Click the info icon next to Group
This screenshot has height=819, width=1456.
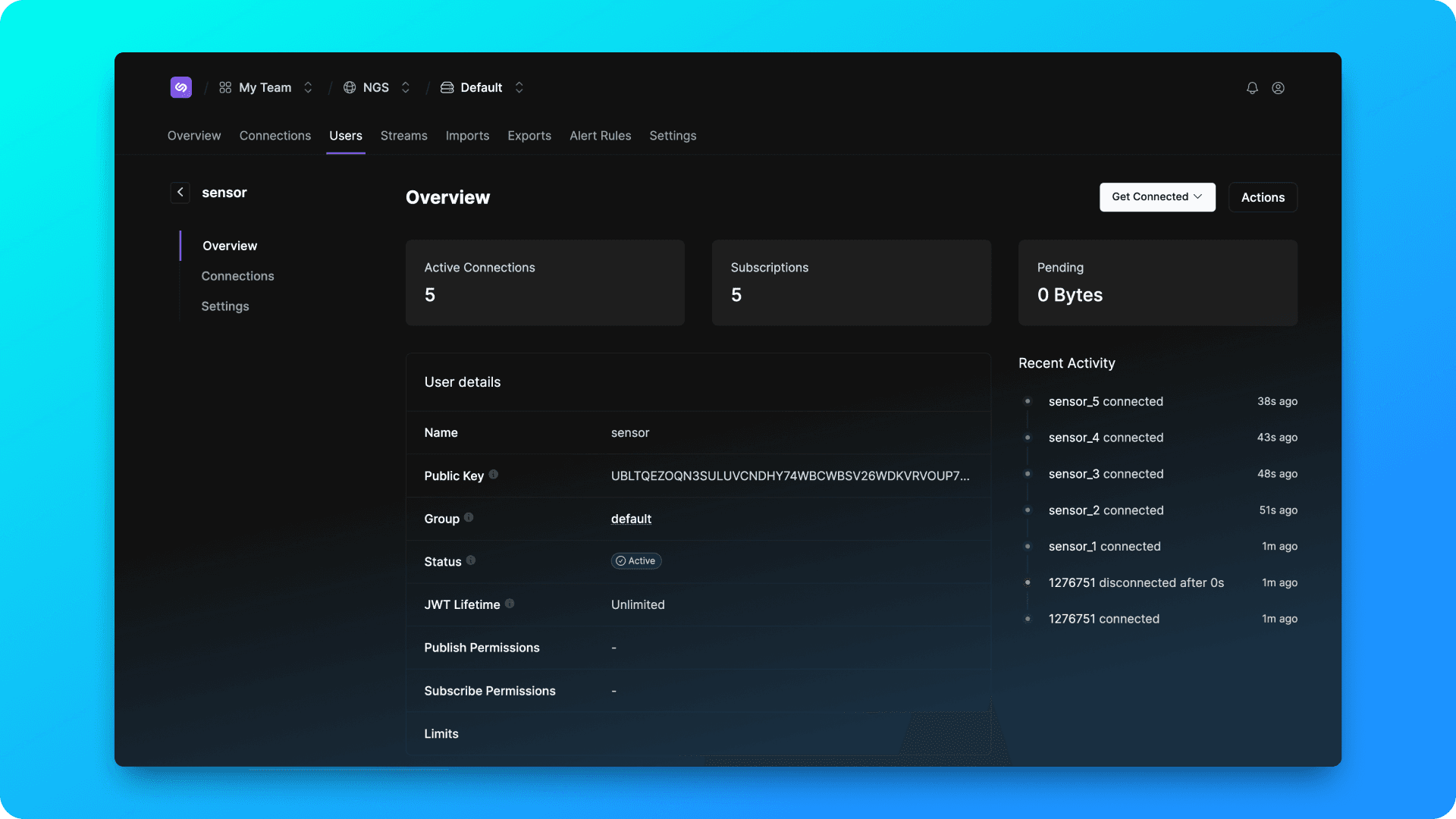click(469, 518)
